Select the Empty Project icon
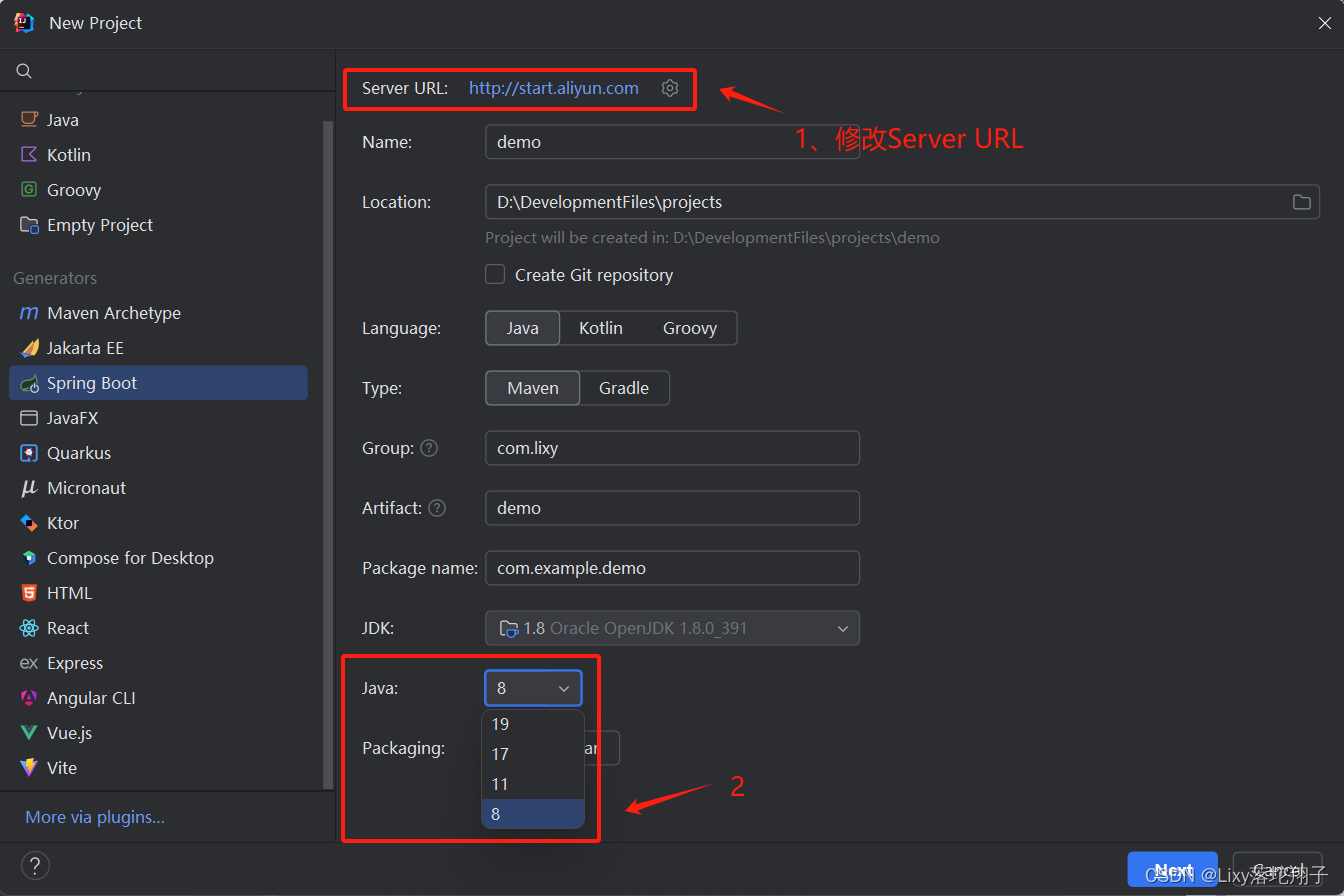 coord(29,225)
